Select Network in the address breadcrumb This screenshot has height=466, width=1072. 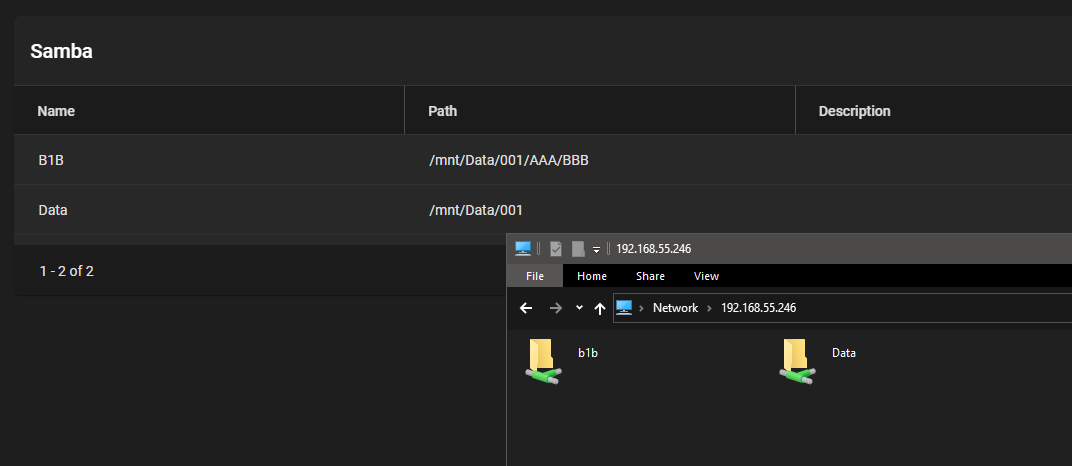(675, 308)
